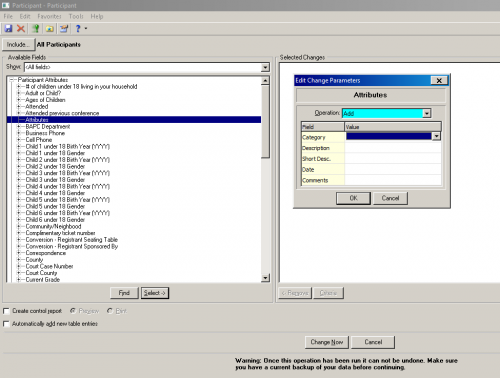Click the Field column header
The width and height of the screenshot is (500, 378).
tap(323, 127)
